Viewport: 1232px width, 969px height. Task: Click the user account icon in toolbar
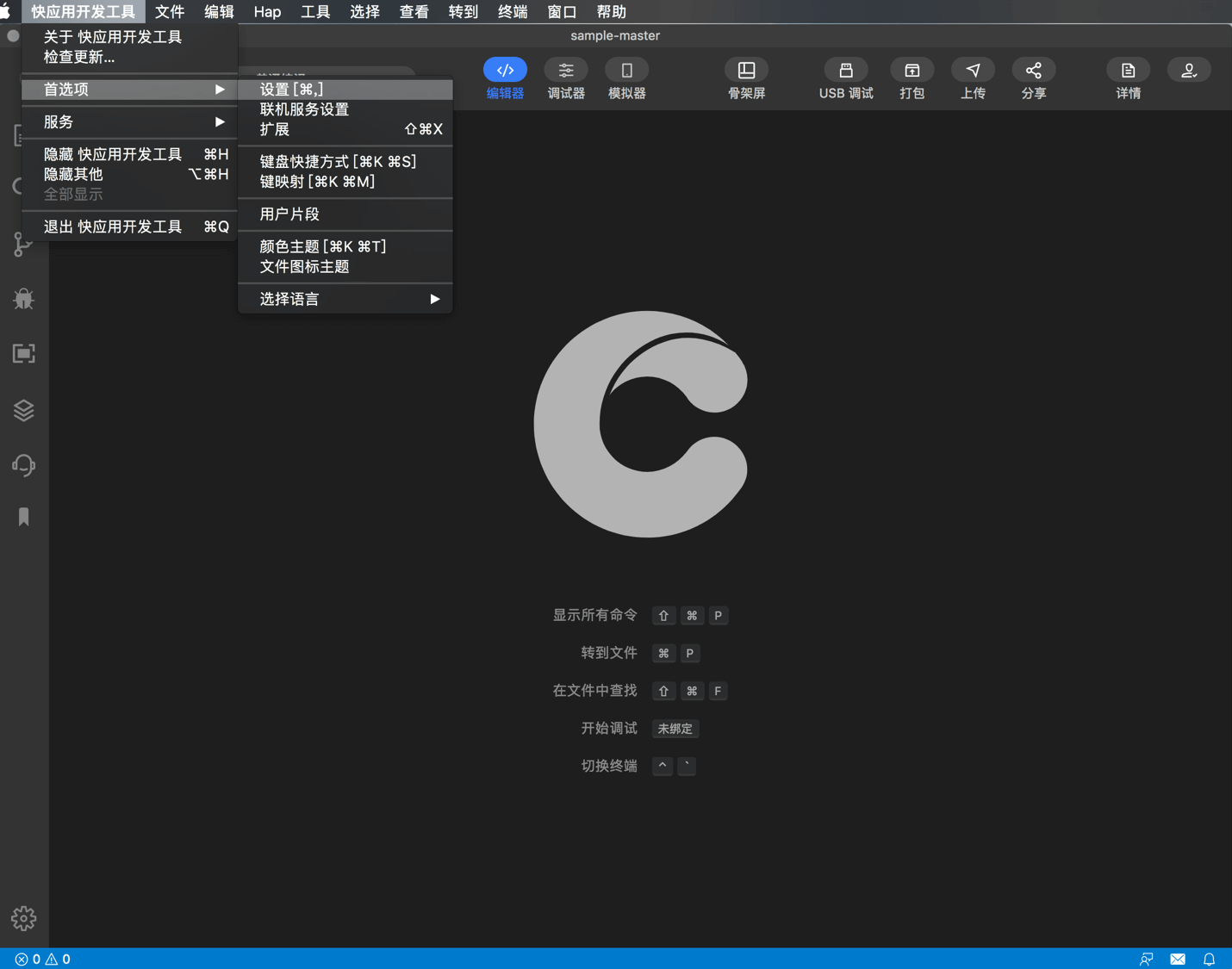click(x=1189, y=71)
